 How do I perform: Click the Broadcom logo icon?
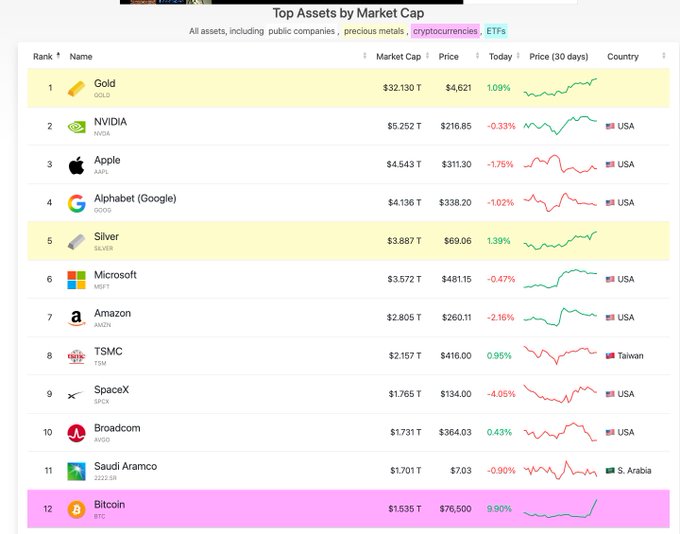(76, 433)
